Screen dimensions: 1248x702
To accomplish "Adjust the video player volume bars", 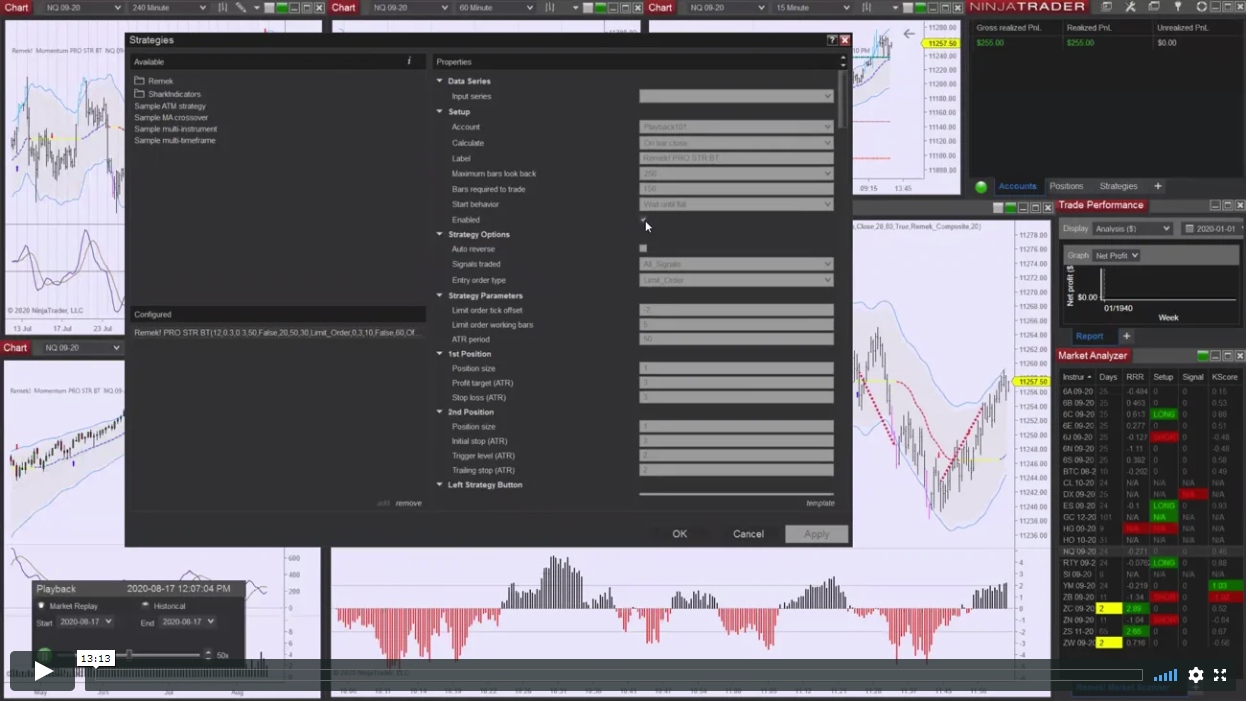I will click(x=1166, y=676).
